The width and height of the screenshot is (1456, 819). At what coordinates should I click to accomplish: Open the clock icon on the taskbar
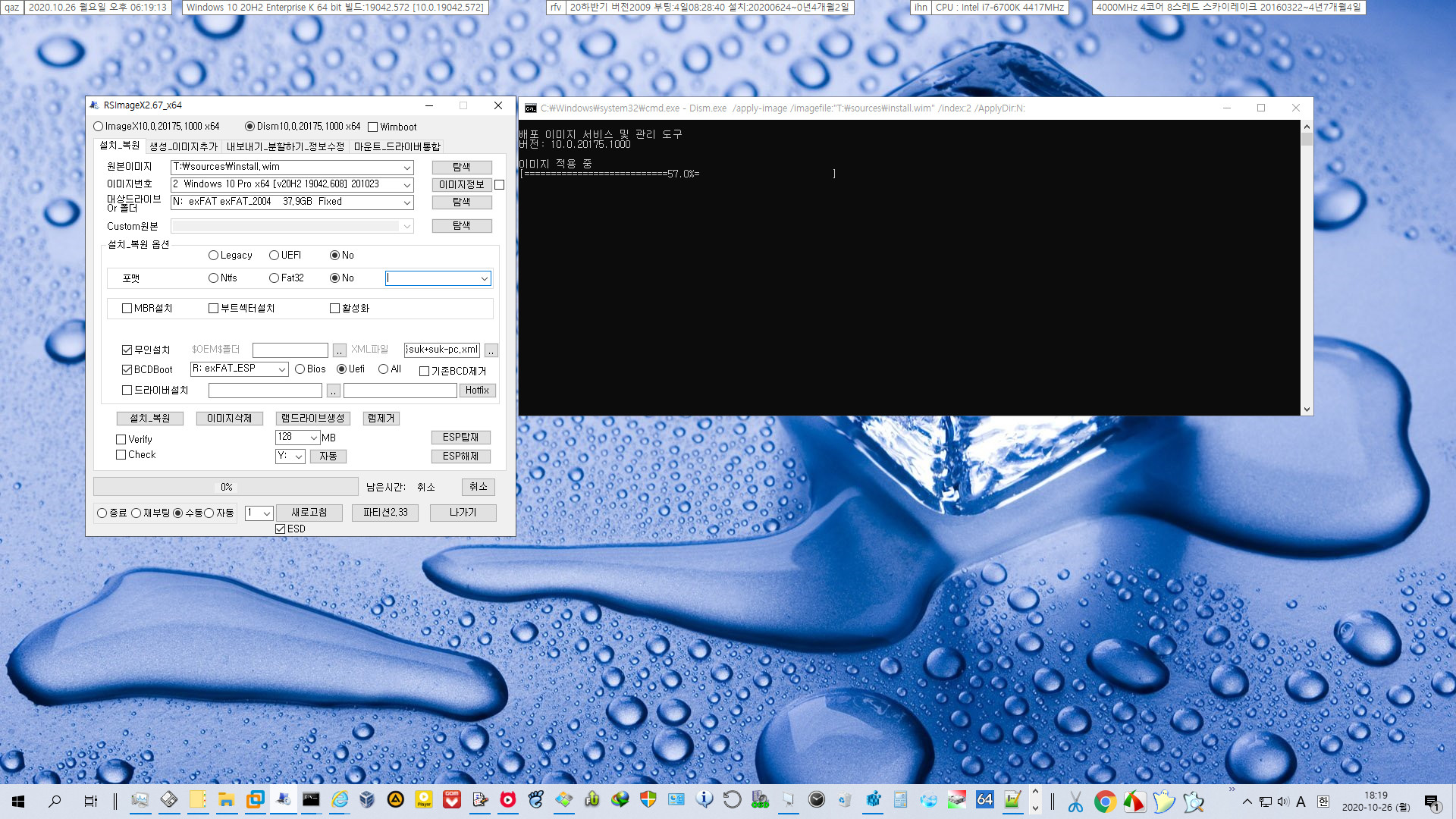pyautogui.click(x=817, y=800)
